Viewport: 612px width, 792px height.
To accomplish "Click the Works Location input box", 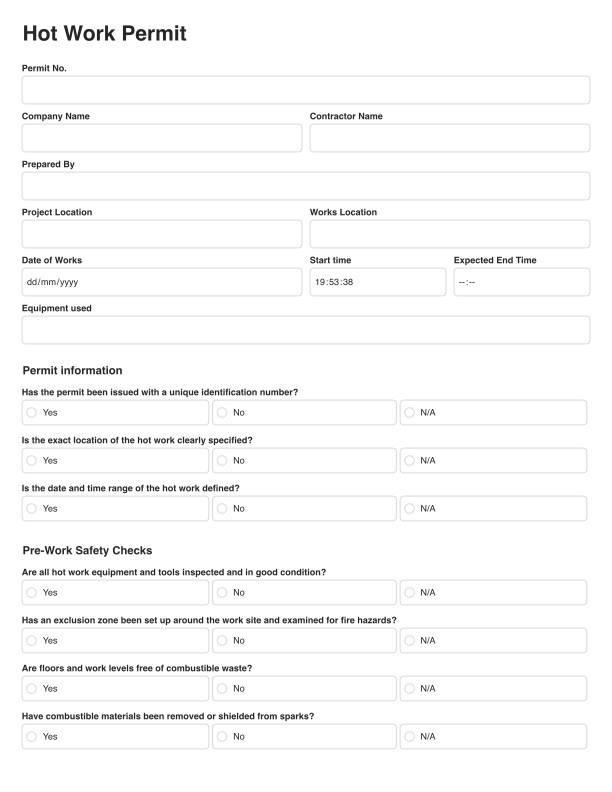I will coord(449,234).
